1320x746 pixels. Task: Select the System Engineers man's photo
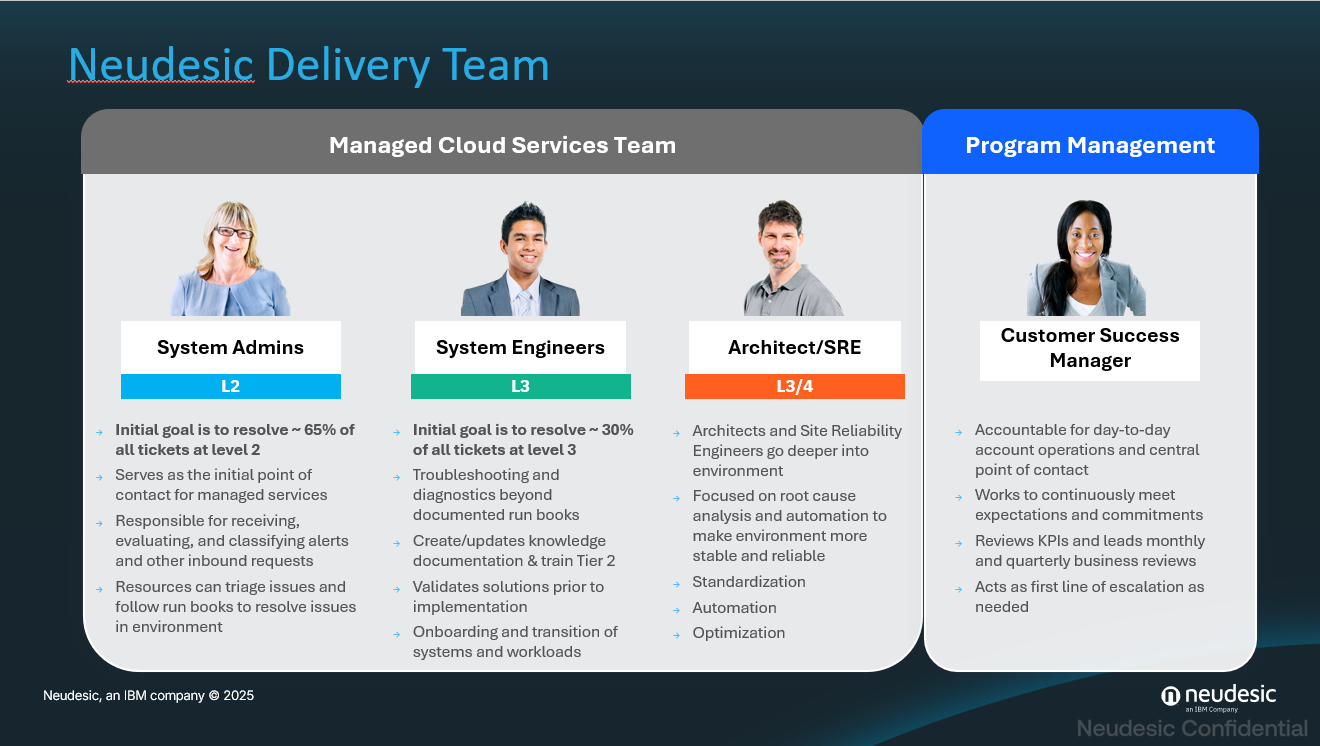(520, 259)
